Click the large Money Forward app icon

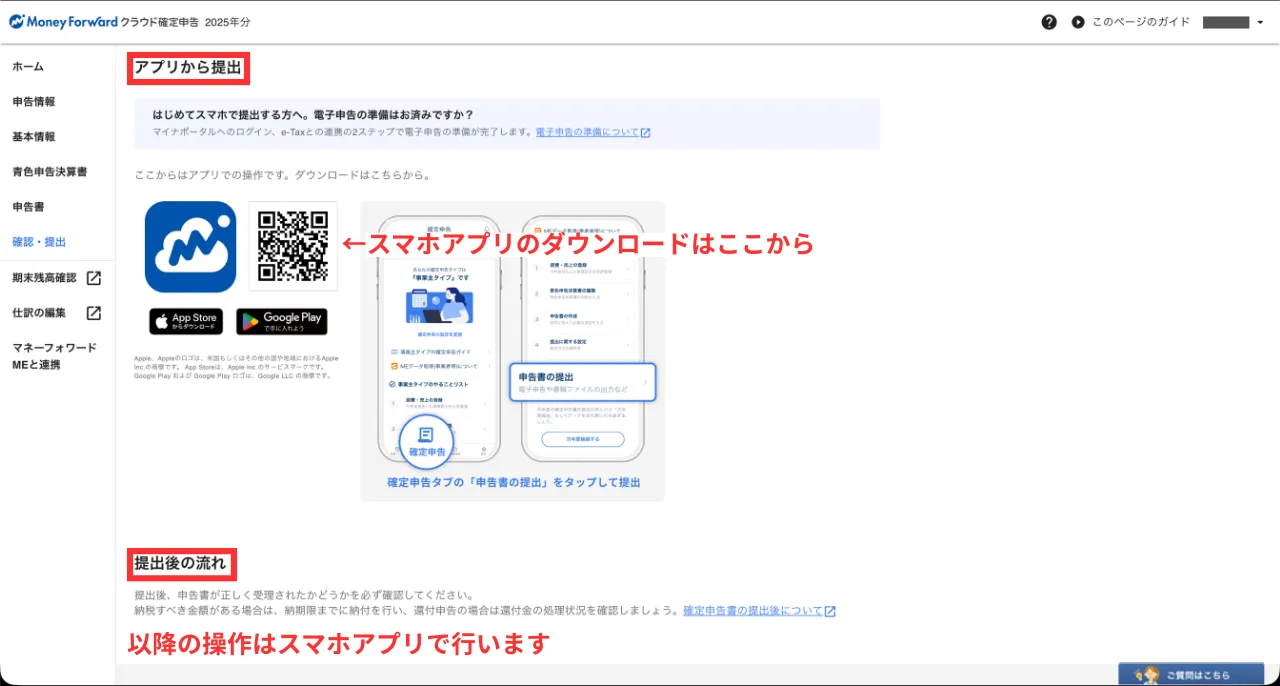190,246
